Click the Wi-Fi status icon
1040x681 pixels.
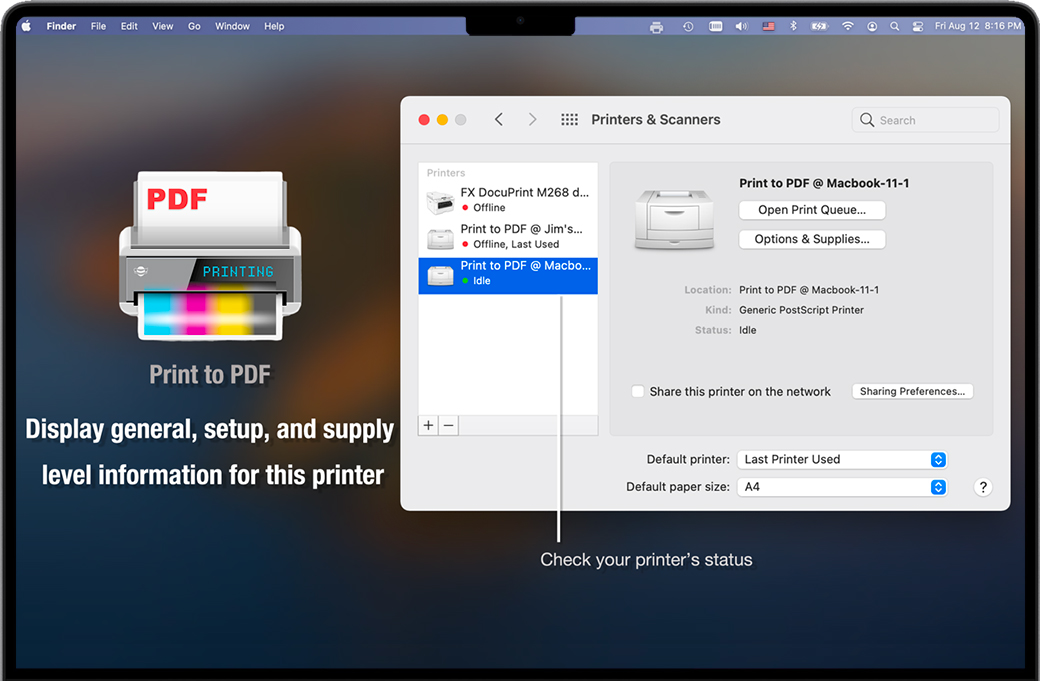point(849,27)
